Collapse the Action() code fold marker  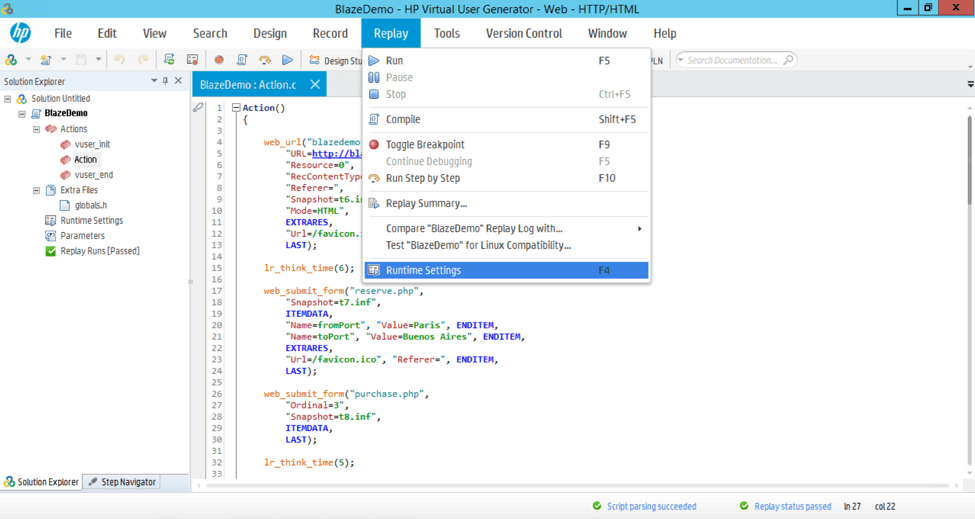click(236, 108)
